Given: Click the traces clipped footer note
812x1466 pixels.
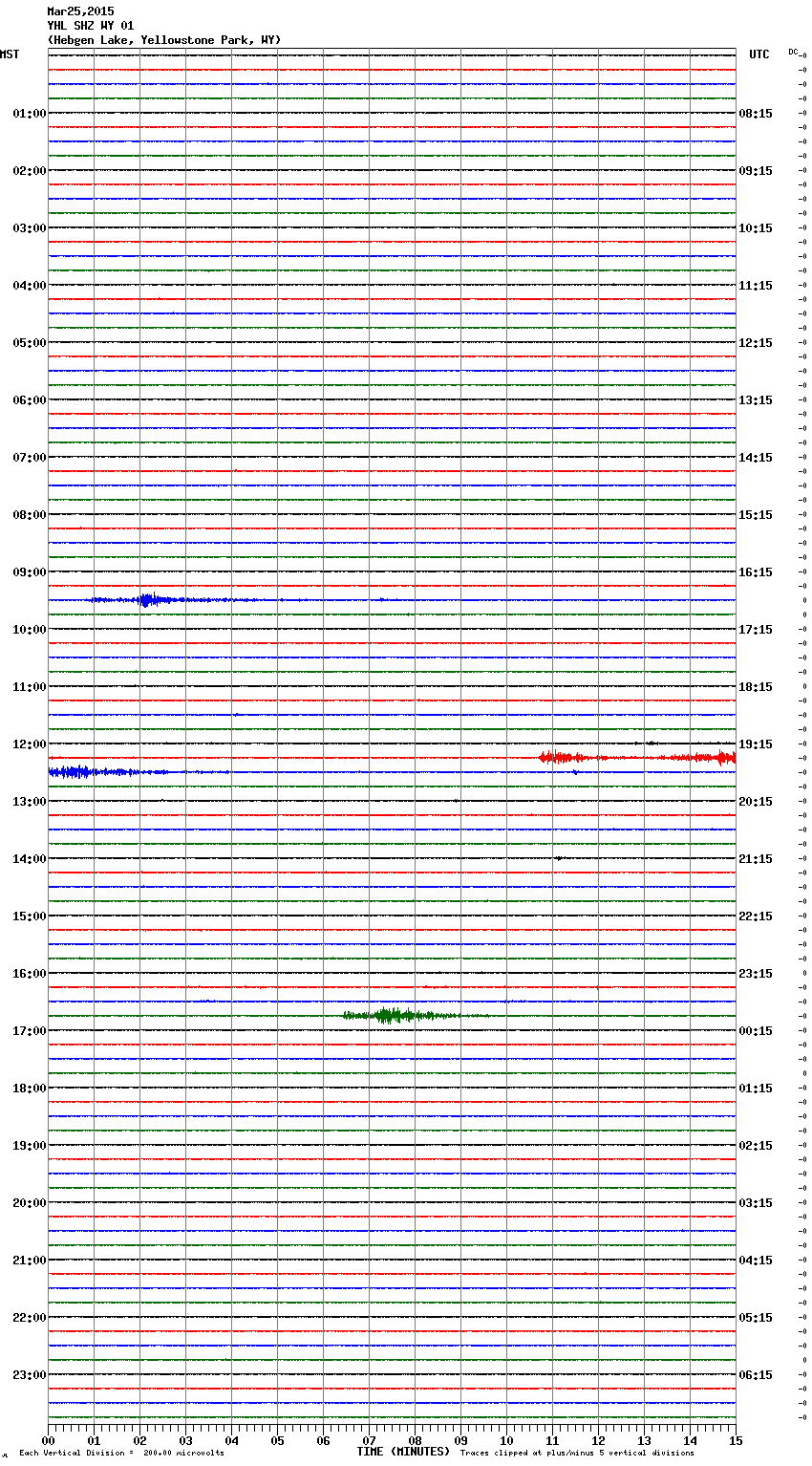Looking at the screenshot, I should (577, 1454).
